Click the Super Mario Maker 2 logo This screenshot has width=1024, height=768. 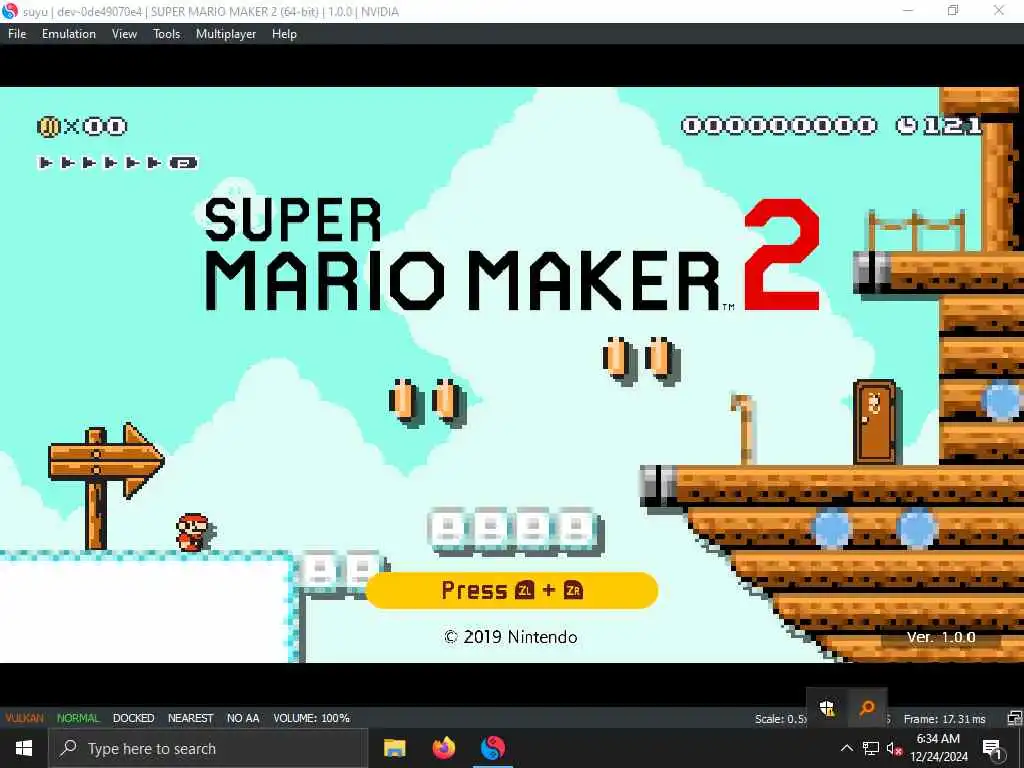pos(513,255)
